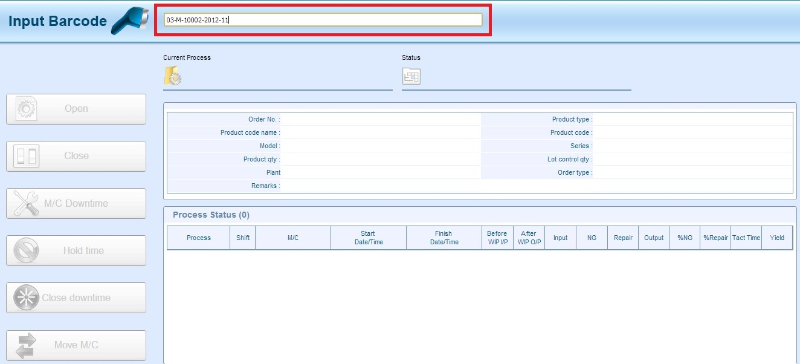Click the Output column header
The image size is (800, 364).
[654, 238]
